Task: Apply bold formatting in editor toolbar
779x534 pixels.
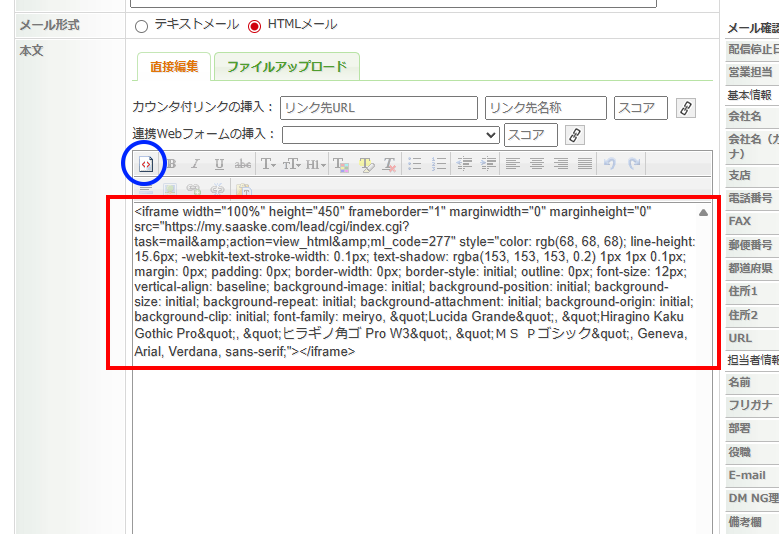Action: pyautogui.click(x=171, y=164)
